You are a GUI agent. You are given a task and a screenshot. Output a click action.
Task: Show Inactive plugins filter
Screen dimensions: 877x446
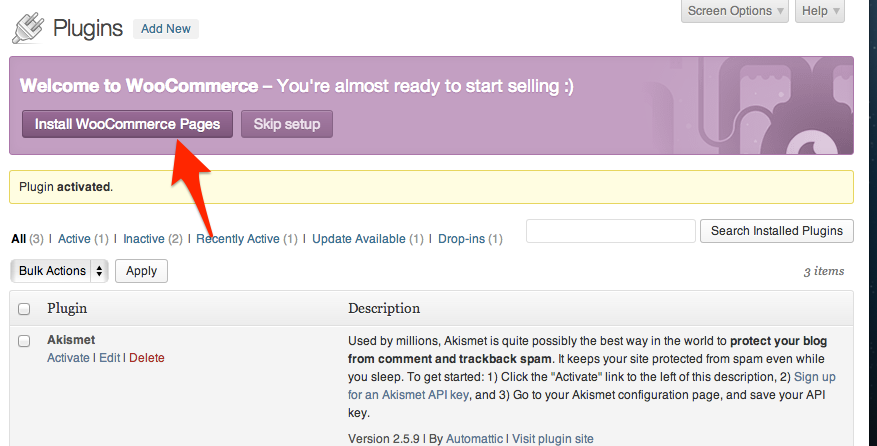pos(143,239)
